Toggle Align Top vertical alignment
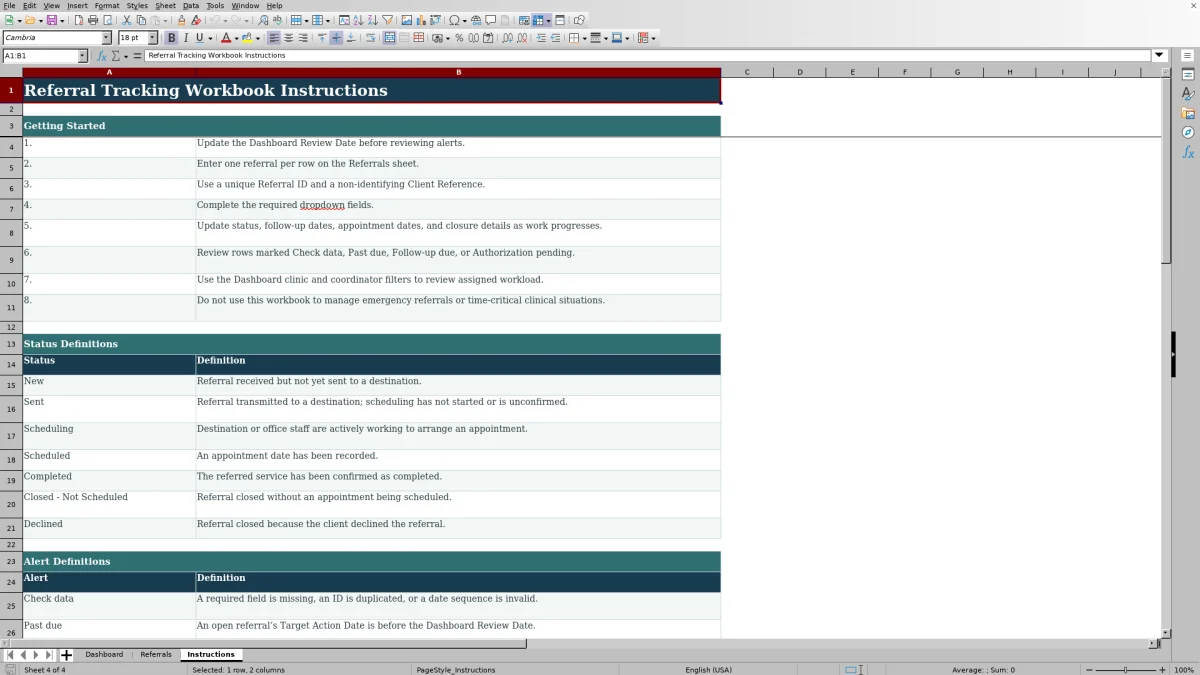The width and height of the screenshot is (1200, 675). click(x=322, y=38)
